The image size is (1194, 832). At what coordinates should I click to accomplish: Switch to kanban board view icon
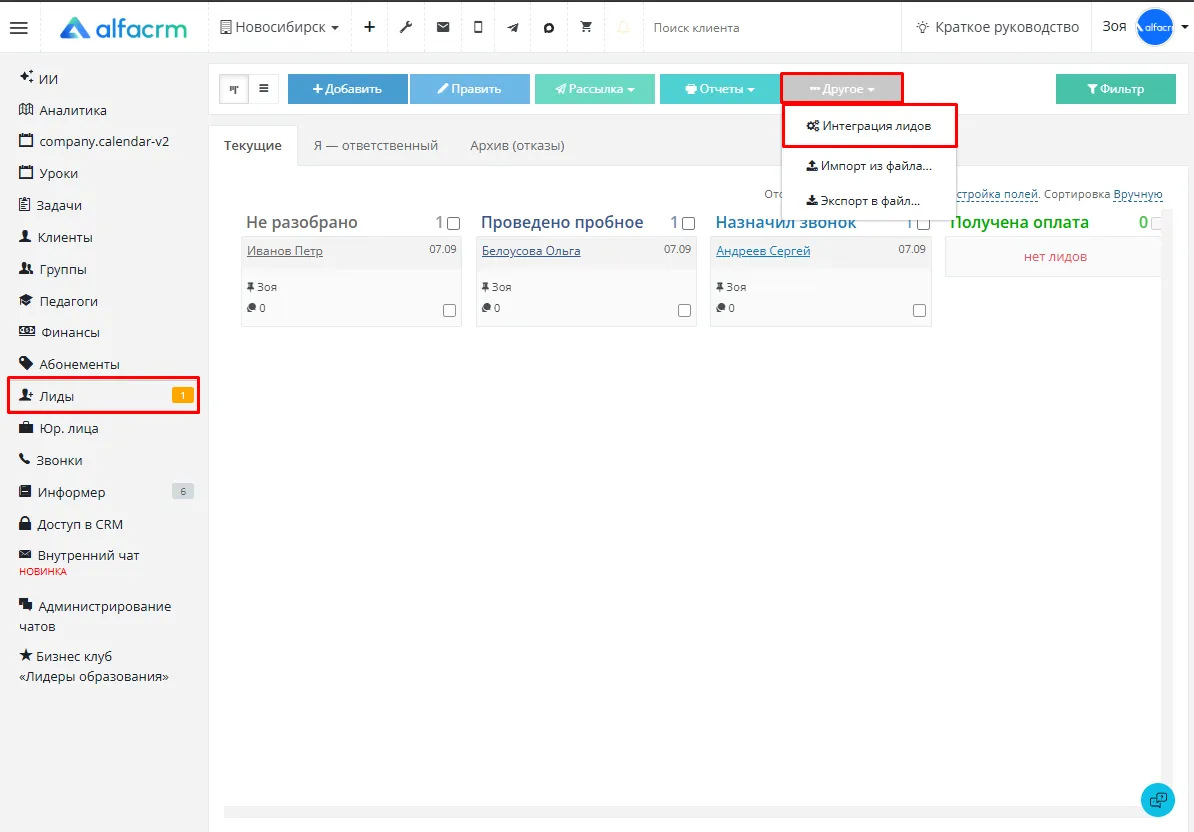[234, 89]
